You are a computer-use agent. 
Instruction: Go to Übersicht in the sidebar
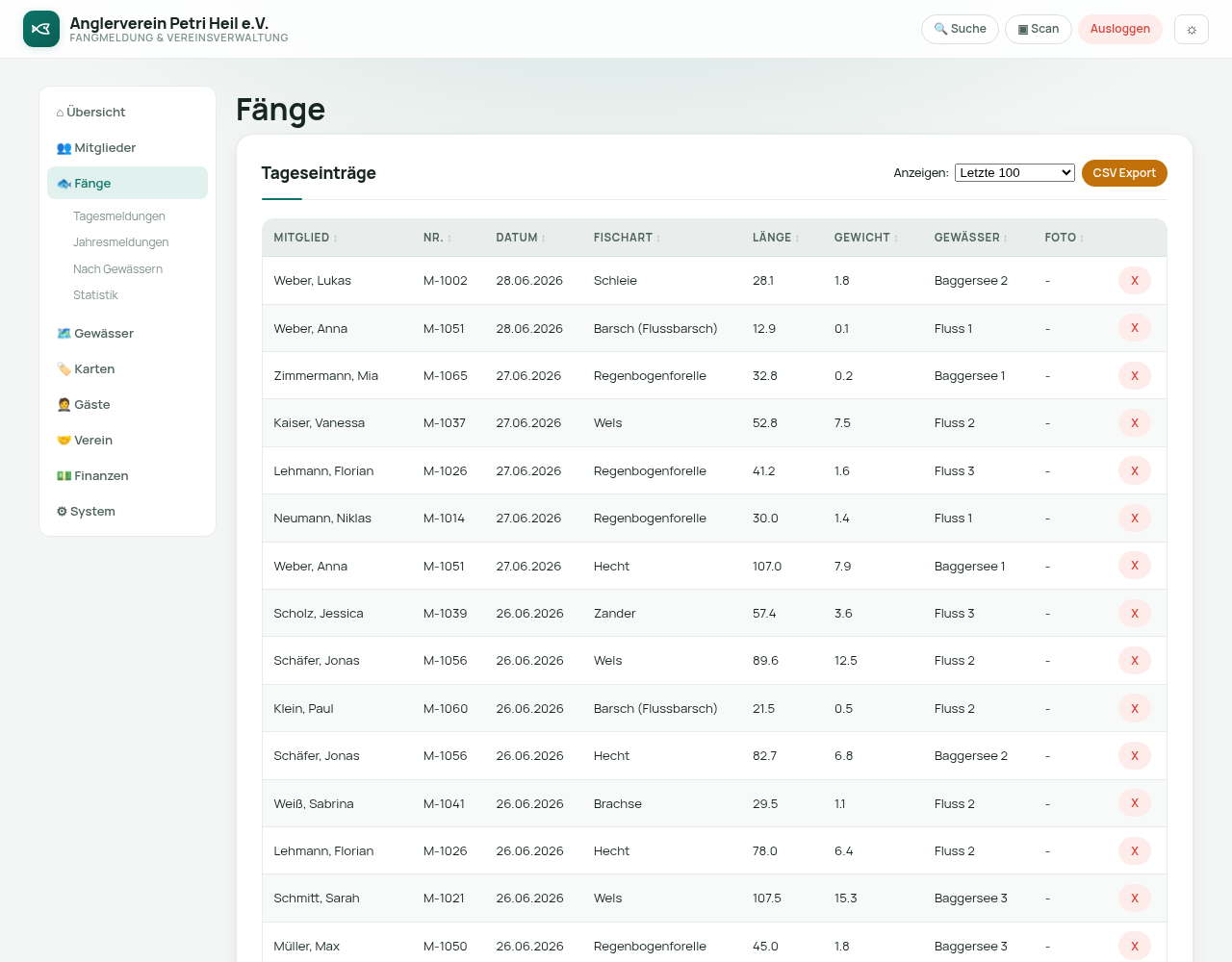pyautogui.click(x=127, y=113)
